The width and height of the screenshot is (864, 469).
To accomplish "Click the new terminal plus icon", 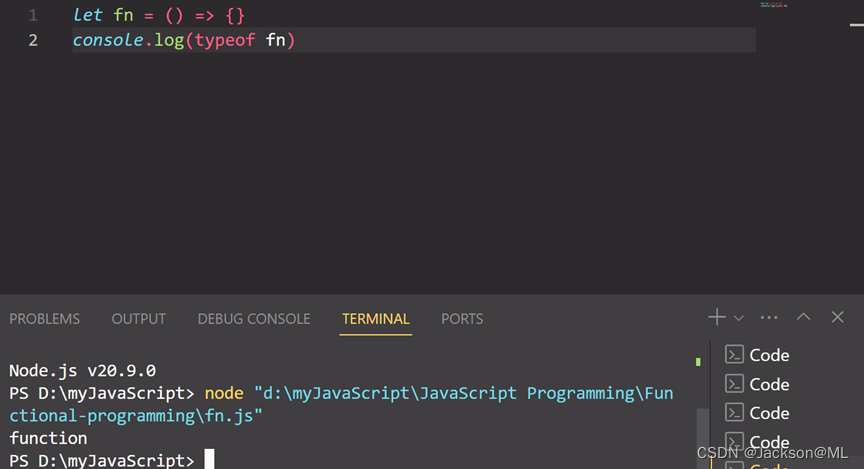I will (x=716, y=317).
